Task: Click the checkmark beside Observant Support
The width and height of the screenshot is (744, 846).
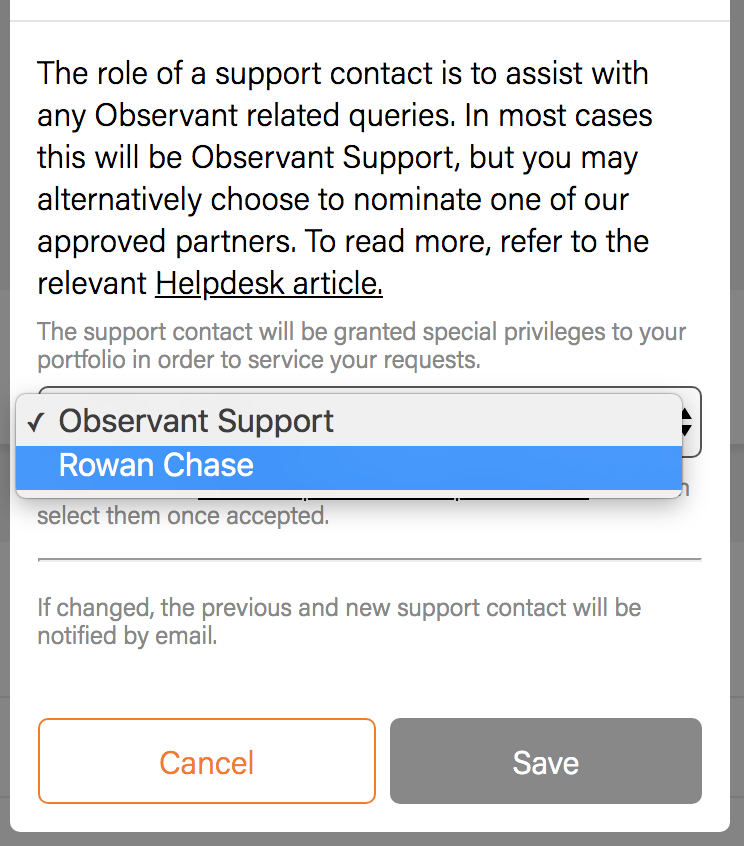Action: [x=35, y=422]
